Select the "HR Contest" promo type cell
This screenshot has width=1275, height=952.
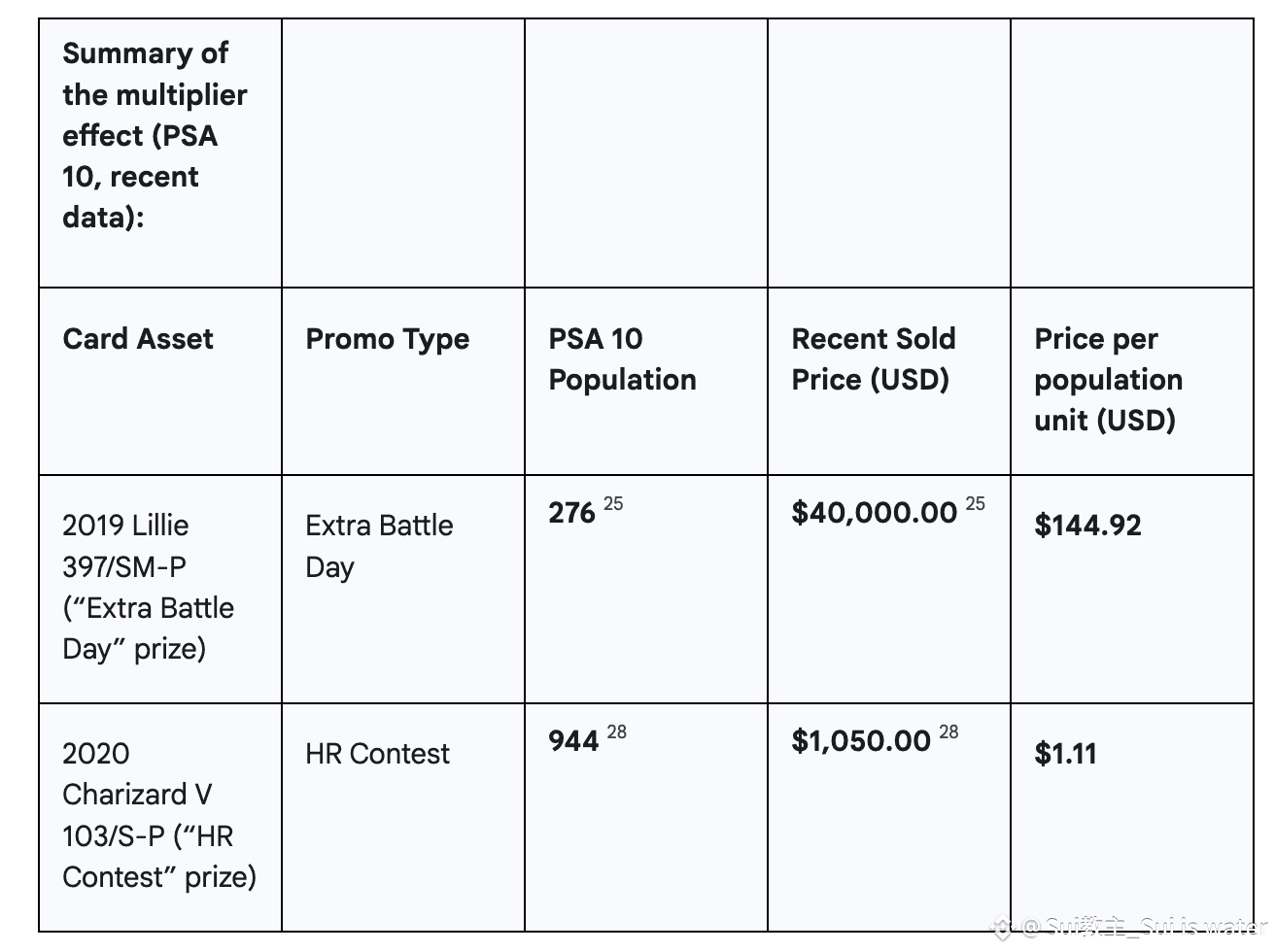point(377,754)
